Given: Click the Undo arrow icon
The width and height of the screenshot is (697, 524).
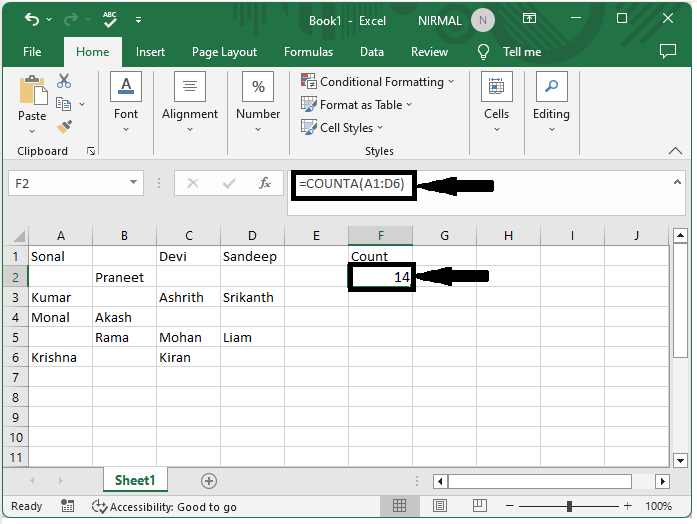Looking at the screenshot, I should (x=32, y=20).
